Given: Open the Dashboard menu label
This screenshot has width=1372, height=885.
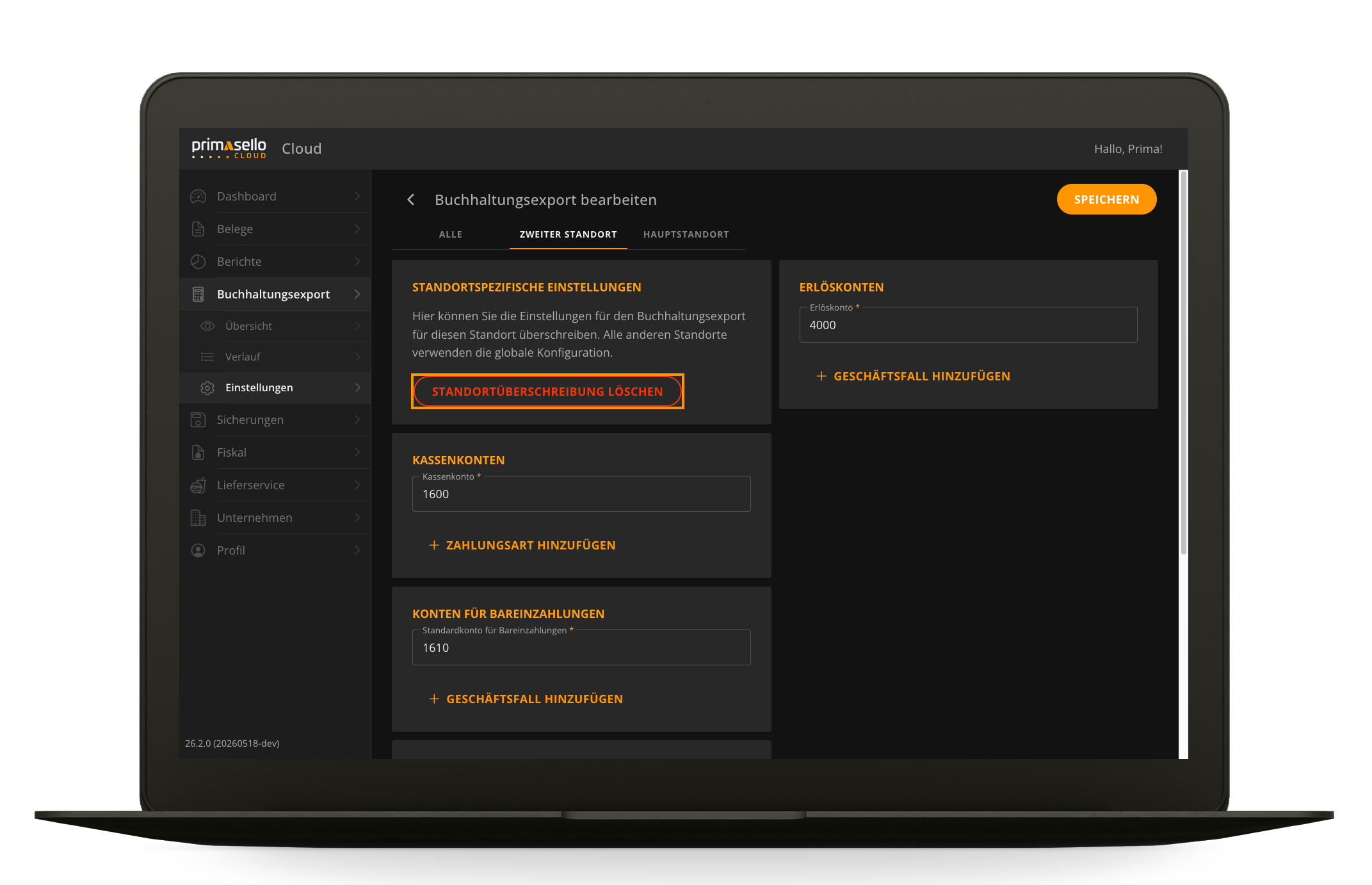Looking at the screenshot, I should tap(246, 197).
